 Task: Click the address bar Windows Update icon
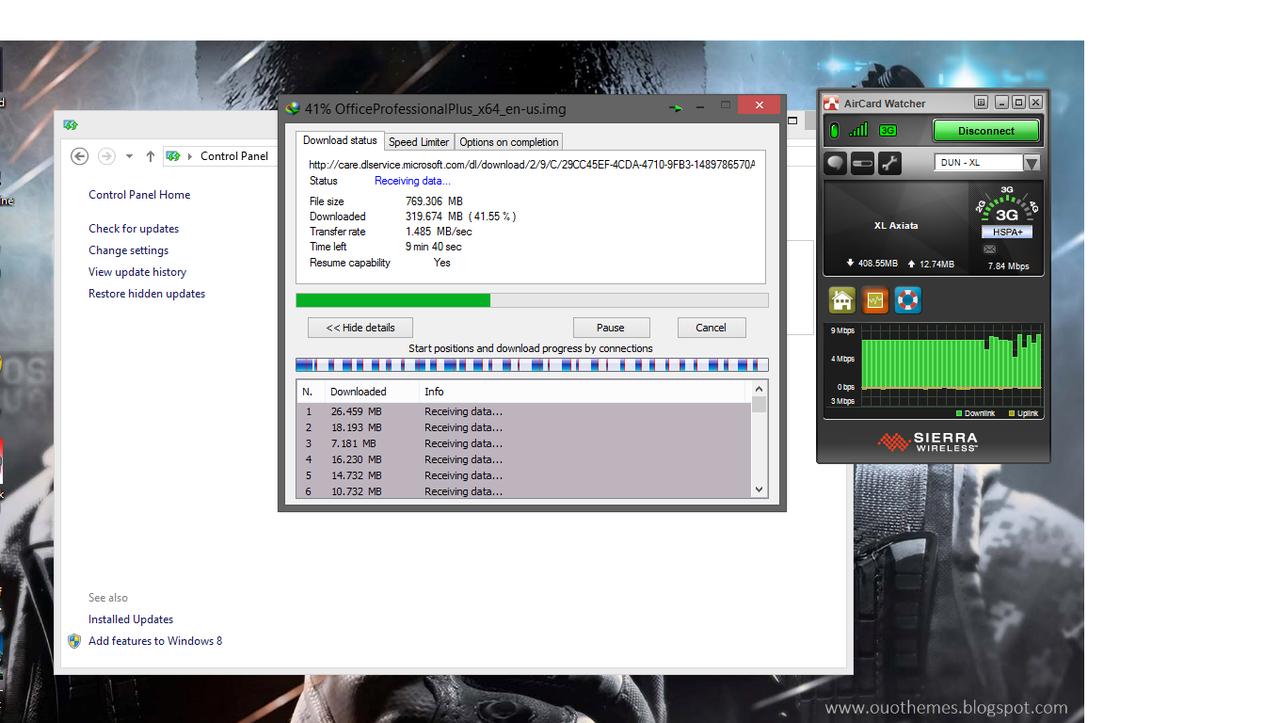pyautogui.click(x=173, y=156)
